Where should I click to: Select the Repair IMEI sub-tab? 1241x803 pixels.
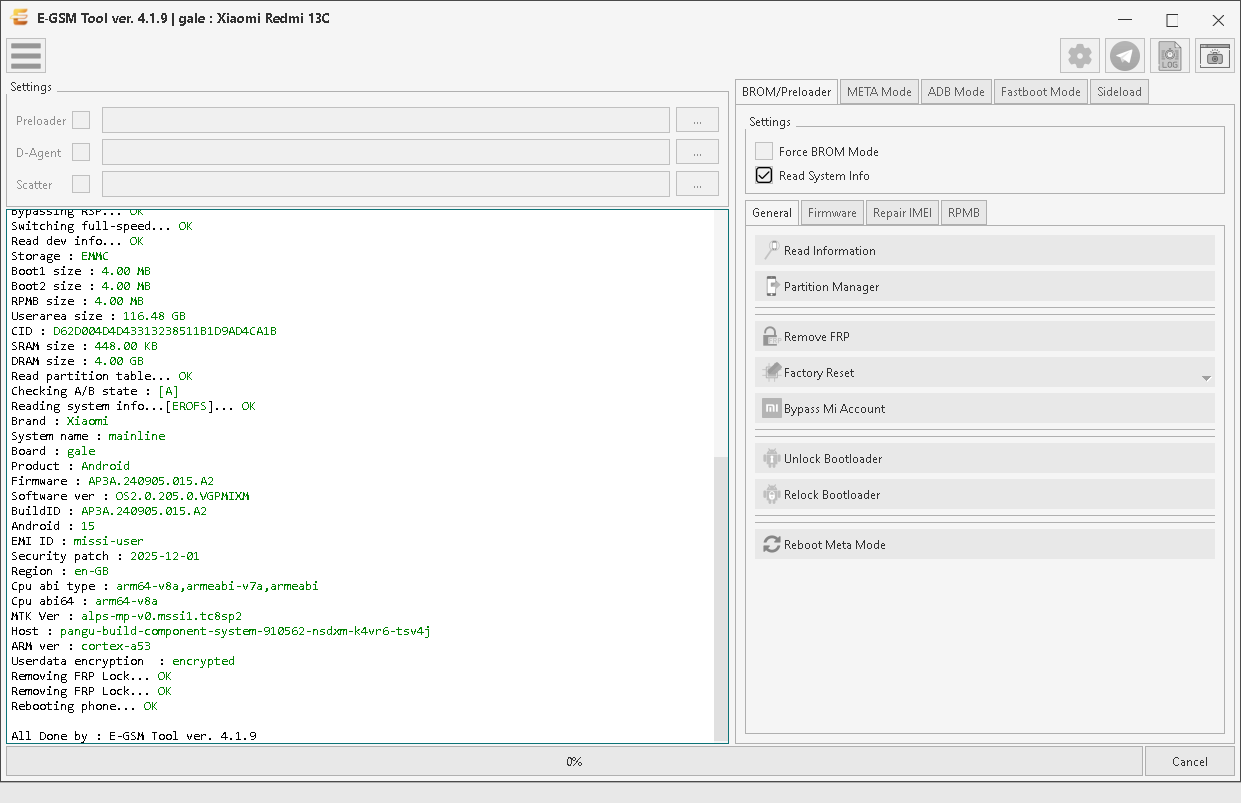point(902,212)
